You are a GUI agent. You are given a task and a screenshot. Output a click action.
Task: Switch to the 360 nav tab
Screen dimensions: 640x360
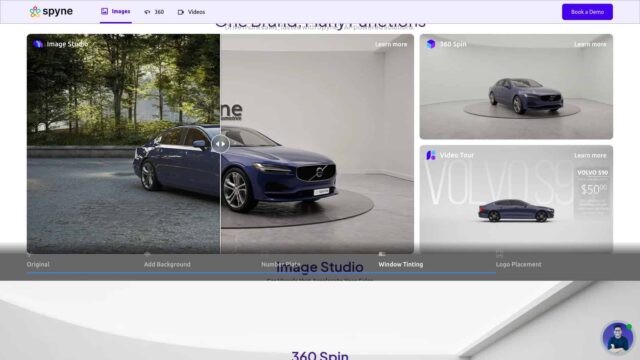tap(154, 12)
